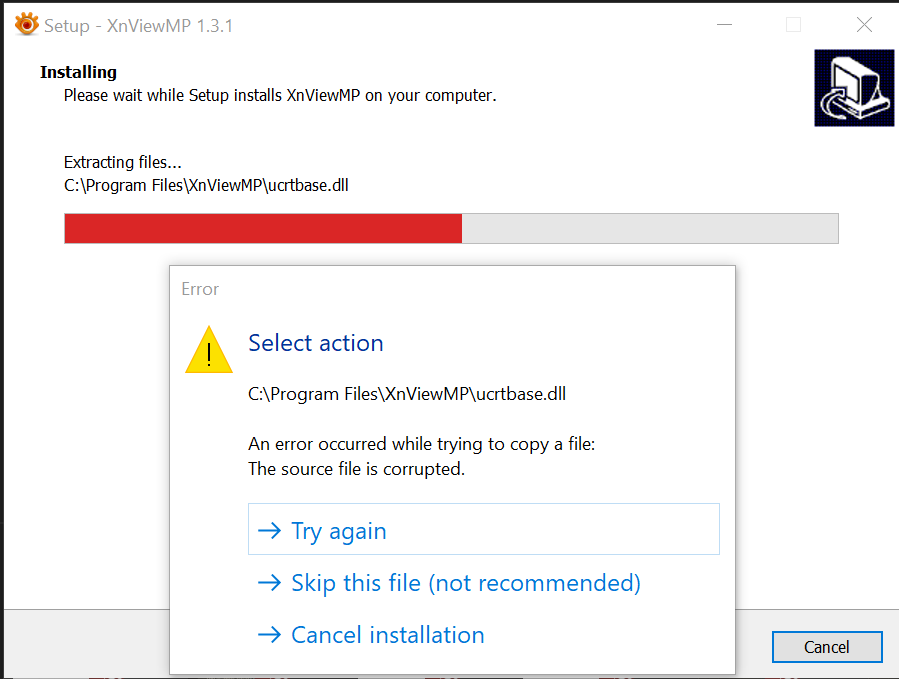Click the arrow icon beside Skip this file

pyautogui.click(x=269, y=583)
